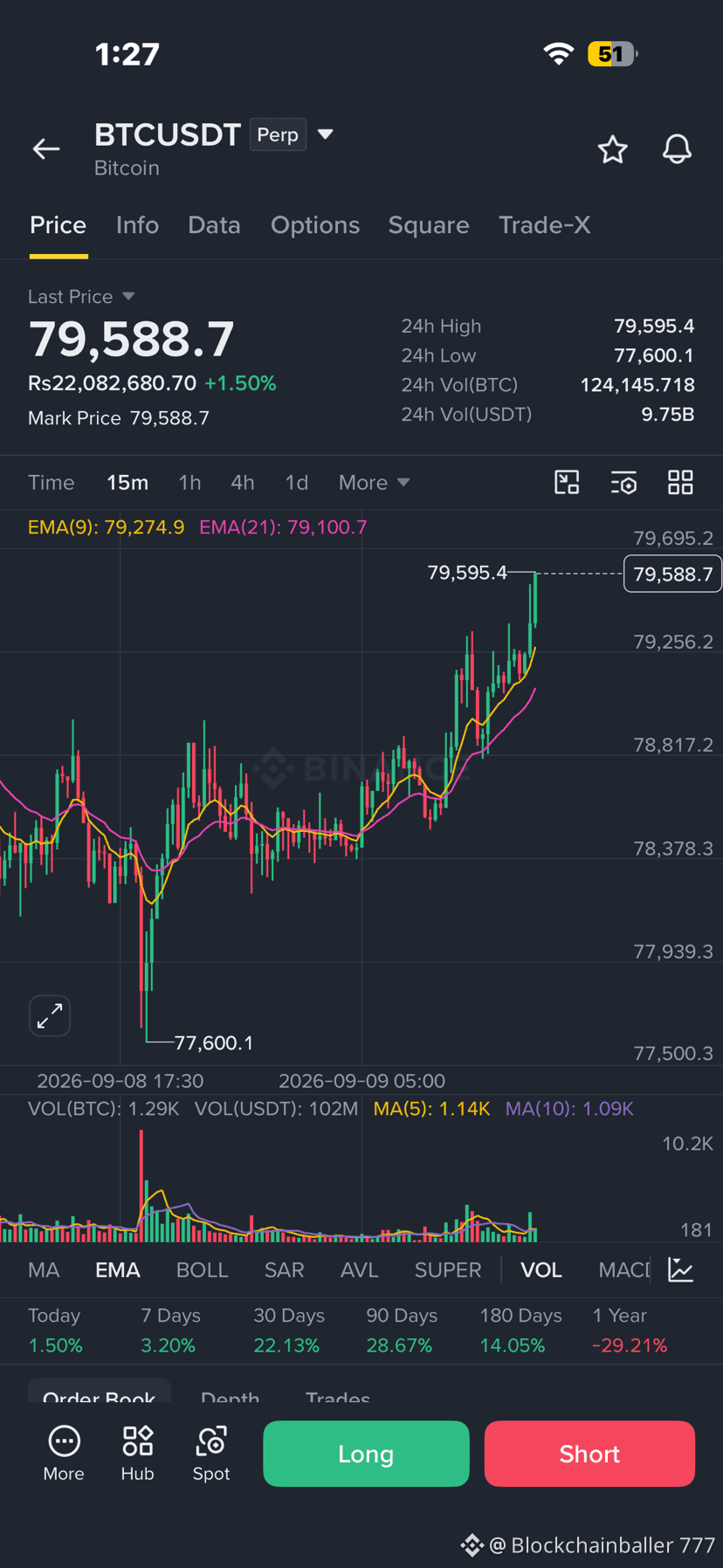The height and width of the screenshot is (1568, 723).
Task: Expand chart to fullscreen with arrows icon
Action: [x=50, y=1016]
